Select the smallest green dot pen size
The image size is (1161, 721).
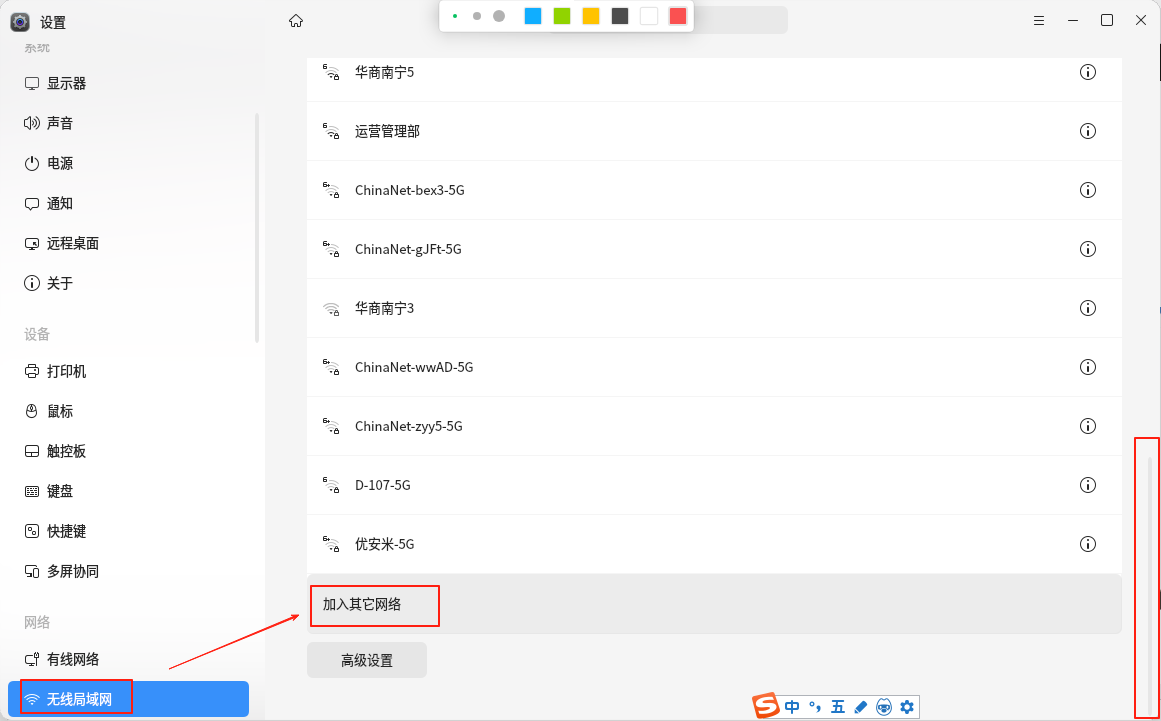pyautogui.click(x=455, y=16)
